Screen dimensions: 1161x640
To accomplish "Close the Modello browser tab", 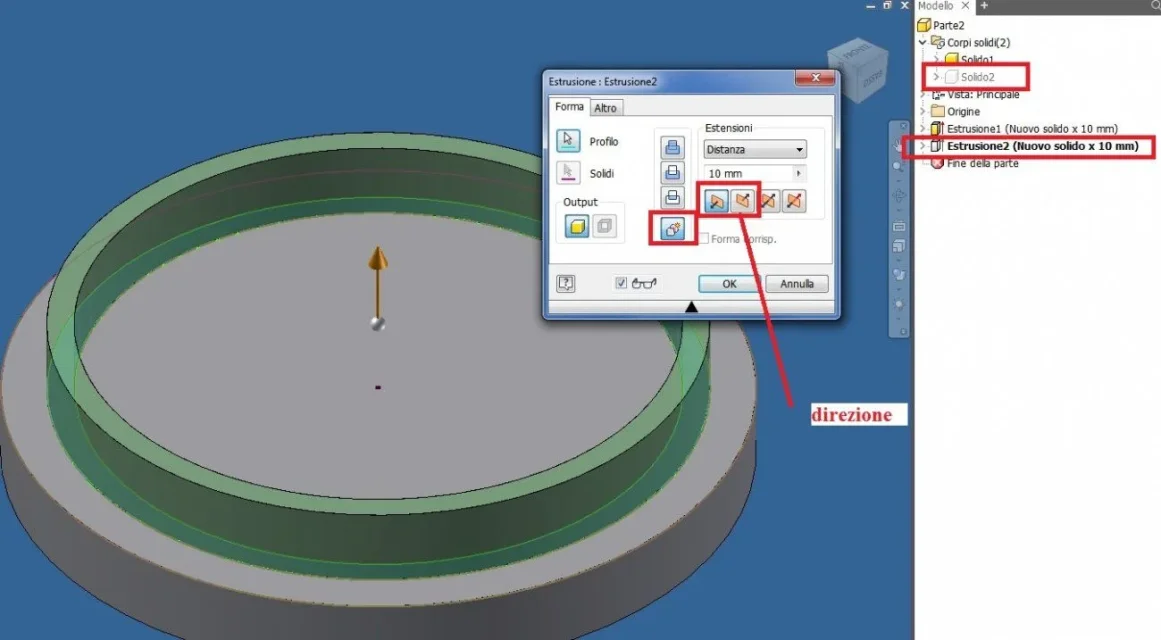I will [966, 6].
